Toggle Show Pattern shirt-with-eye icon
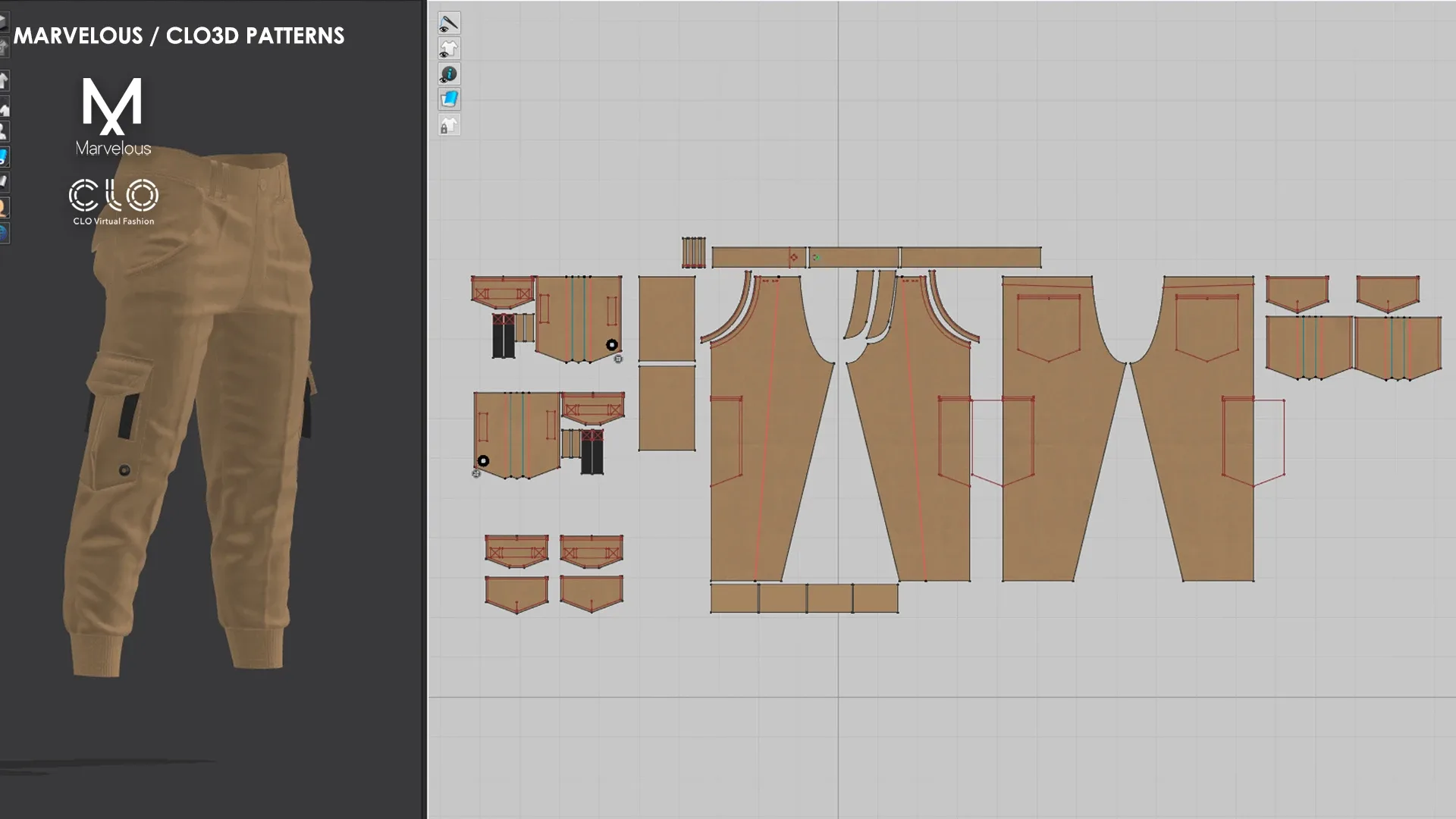 coord(449,49)
